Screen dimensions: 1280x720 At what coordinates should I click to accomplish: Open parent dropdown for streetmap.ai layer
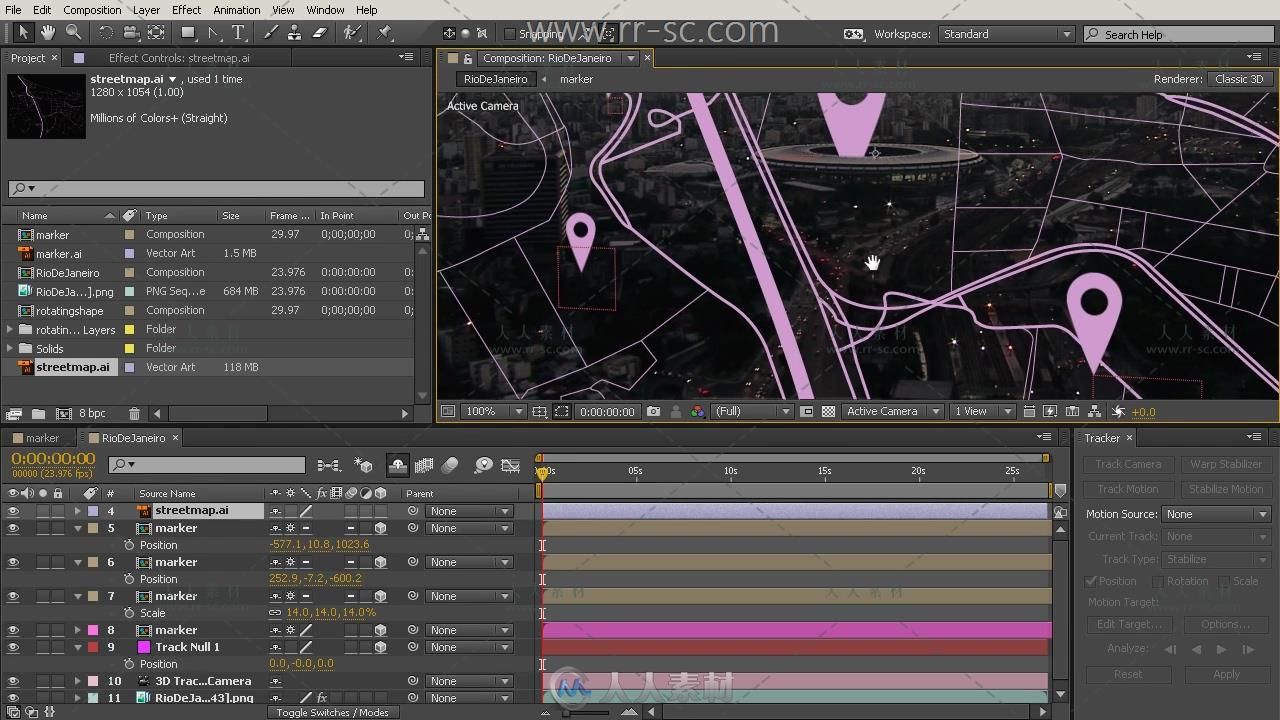pos(468,511)
